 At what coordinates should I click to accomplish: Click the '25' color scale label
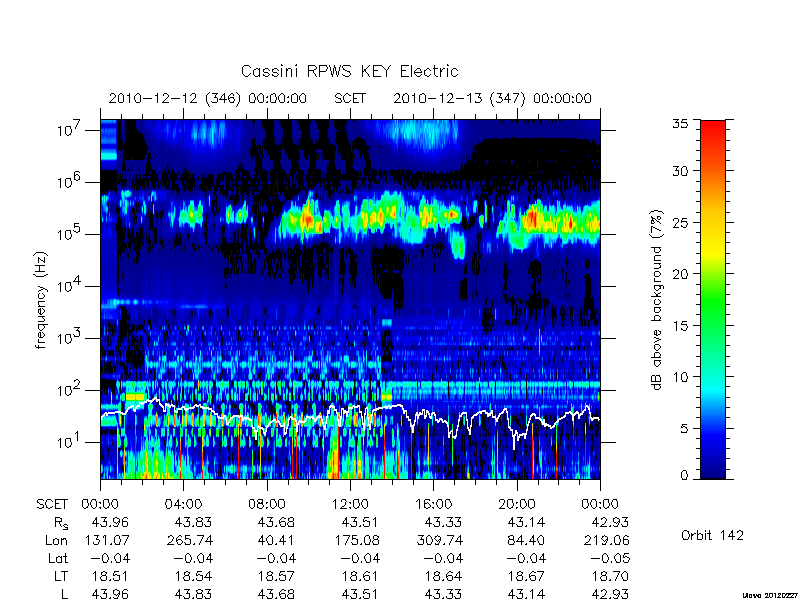pos(680,222)
